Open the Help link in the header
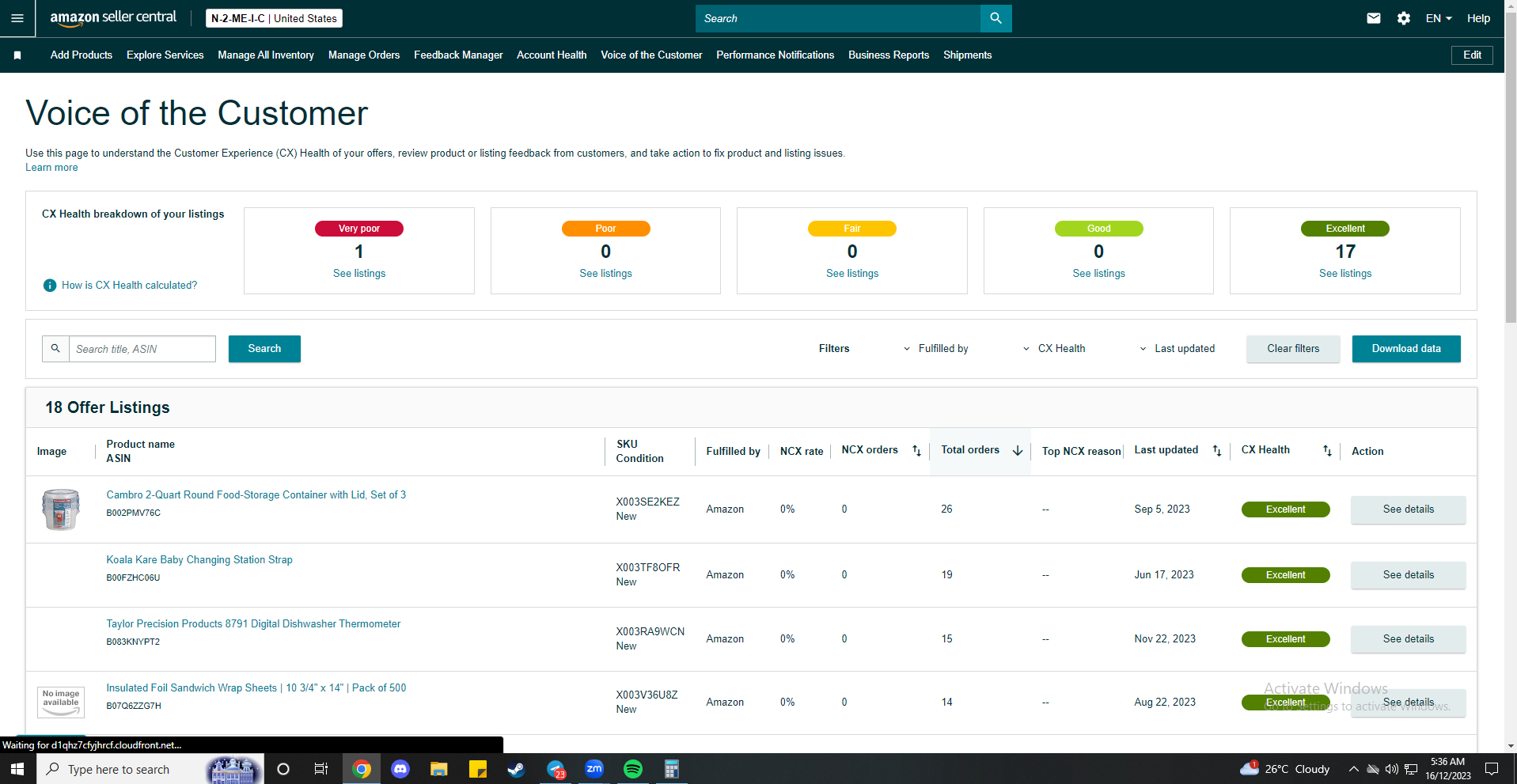The height and width of the screenshot is (784, 1517). tap(1478, 18)
